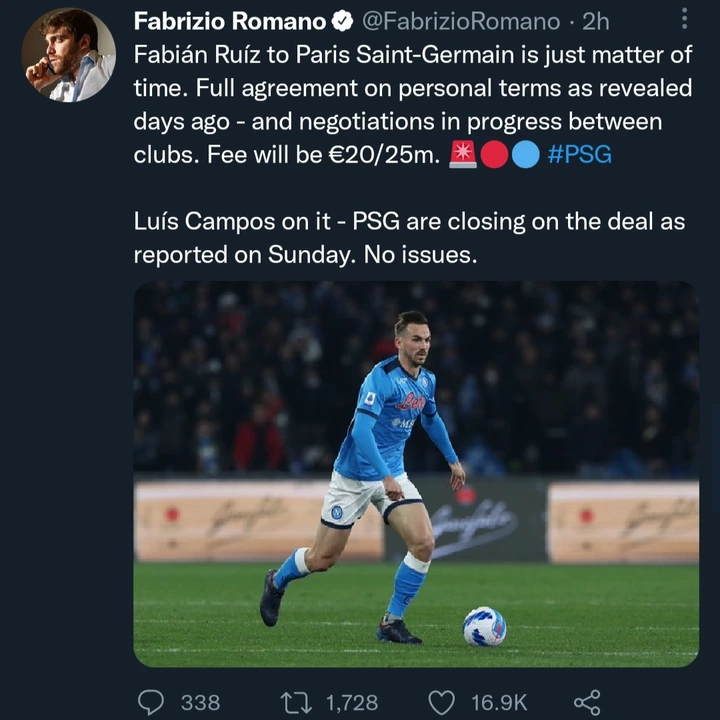Open the #PSG hashtag
This screenshot has width=720, height=720.
(580, 155)
